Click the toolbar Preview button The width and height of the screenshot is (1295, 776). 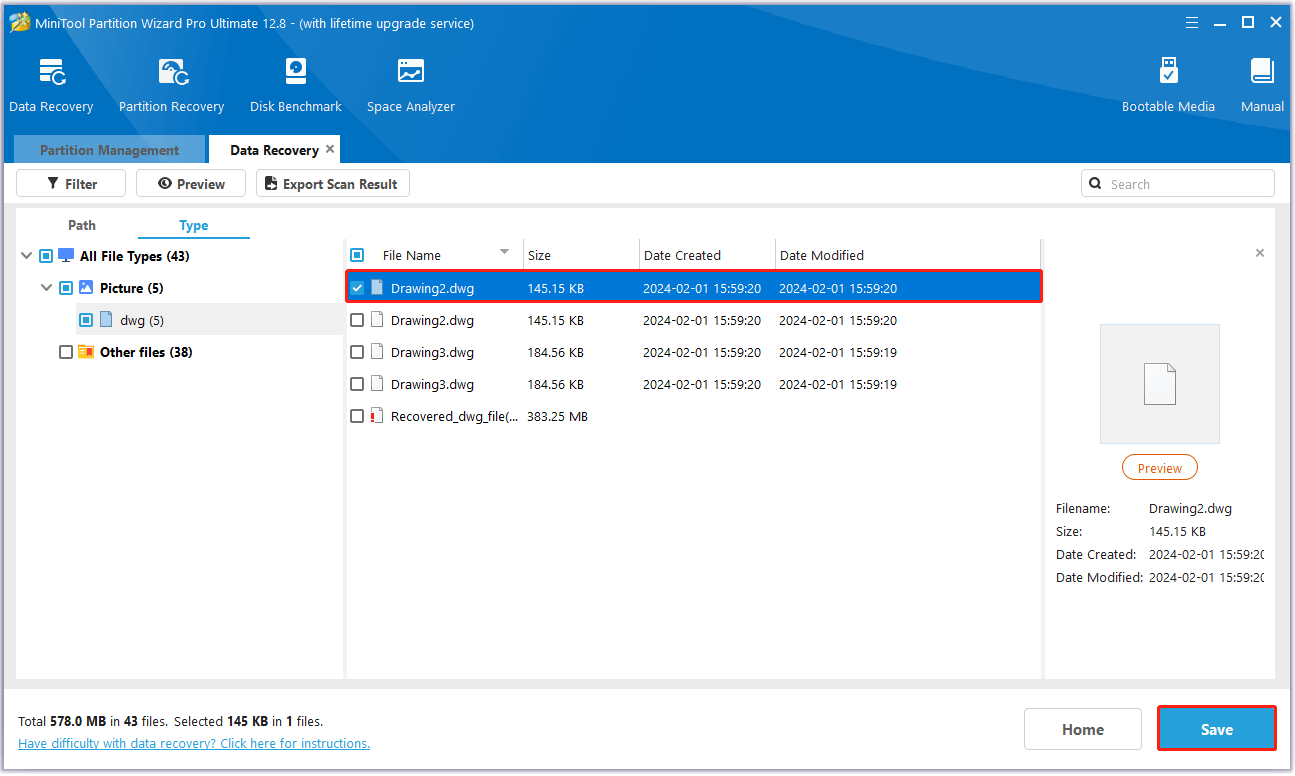pyautogui.click(x=191, y=184)
